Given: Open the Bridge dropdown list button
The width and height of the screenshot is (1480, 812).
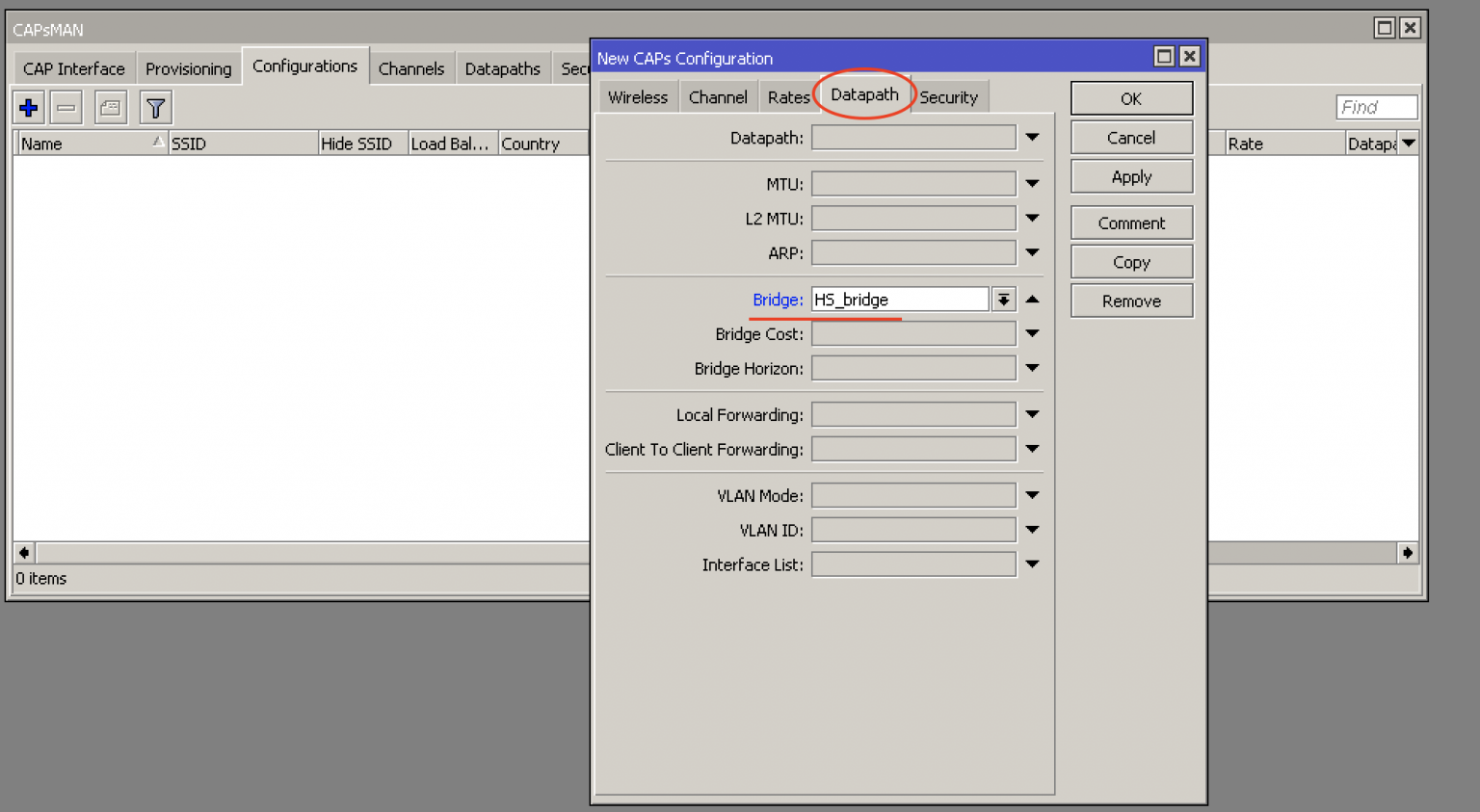Looking at the screenshot, I should (1003, 300).
